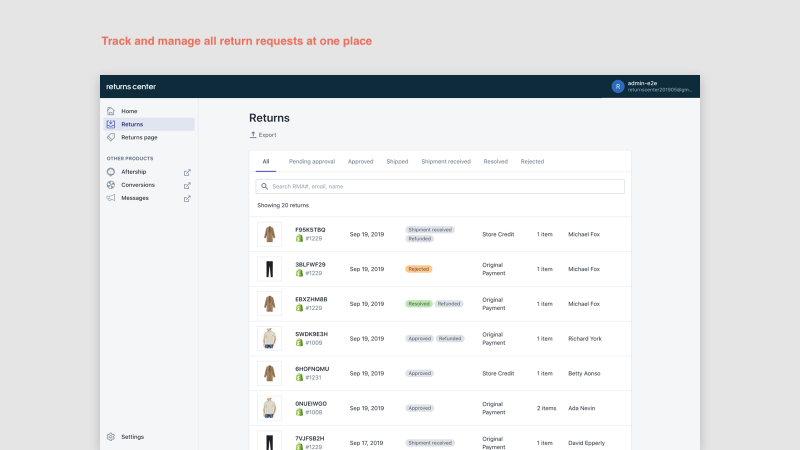
Task: Open pants thumbnail for return 38LFWF29
Action: (x=269, y=269)
